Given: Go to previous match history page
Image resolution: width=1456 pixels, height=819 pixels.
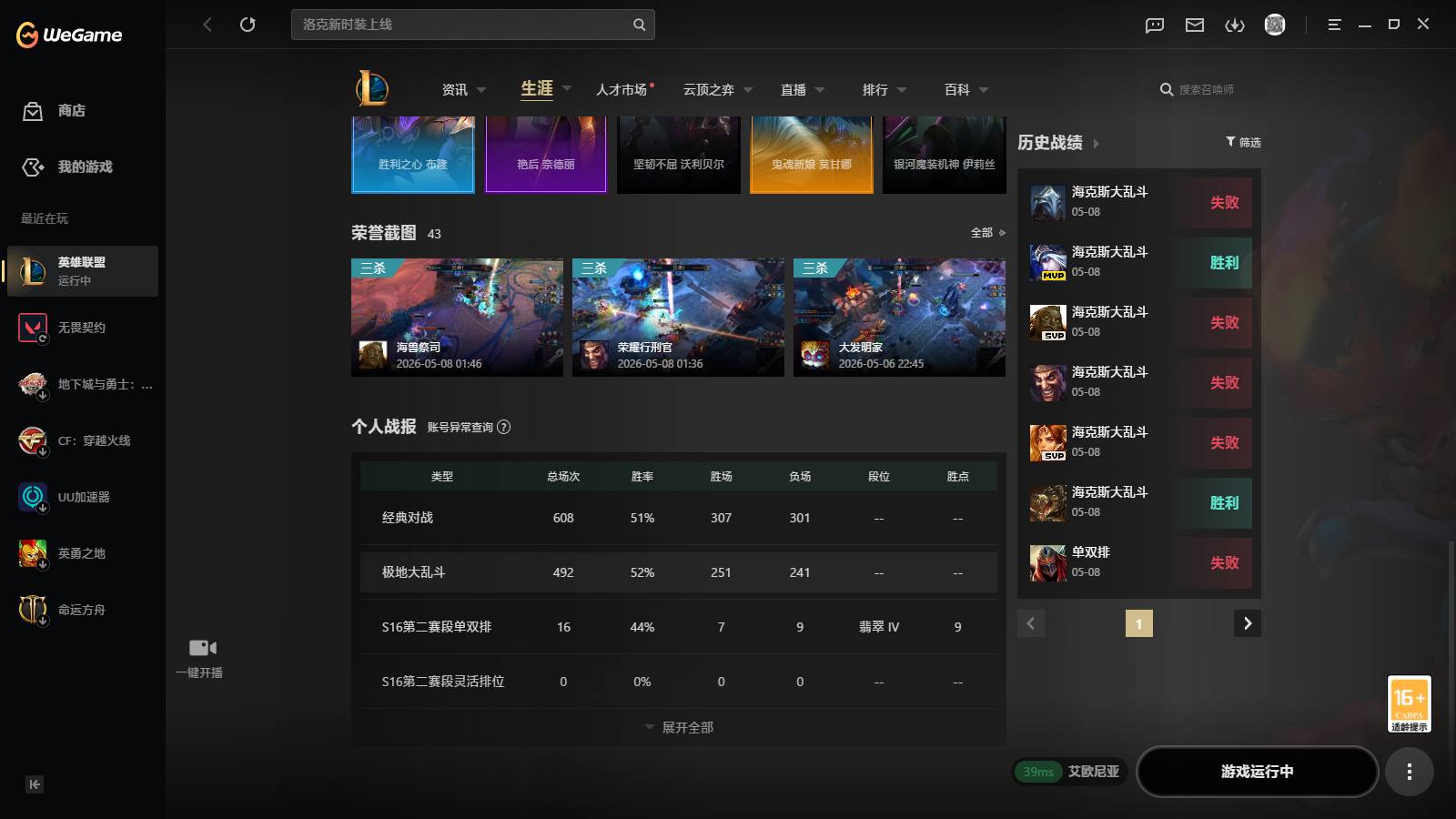Looking at the screenshot, I should point(1031,623).
